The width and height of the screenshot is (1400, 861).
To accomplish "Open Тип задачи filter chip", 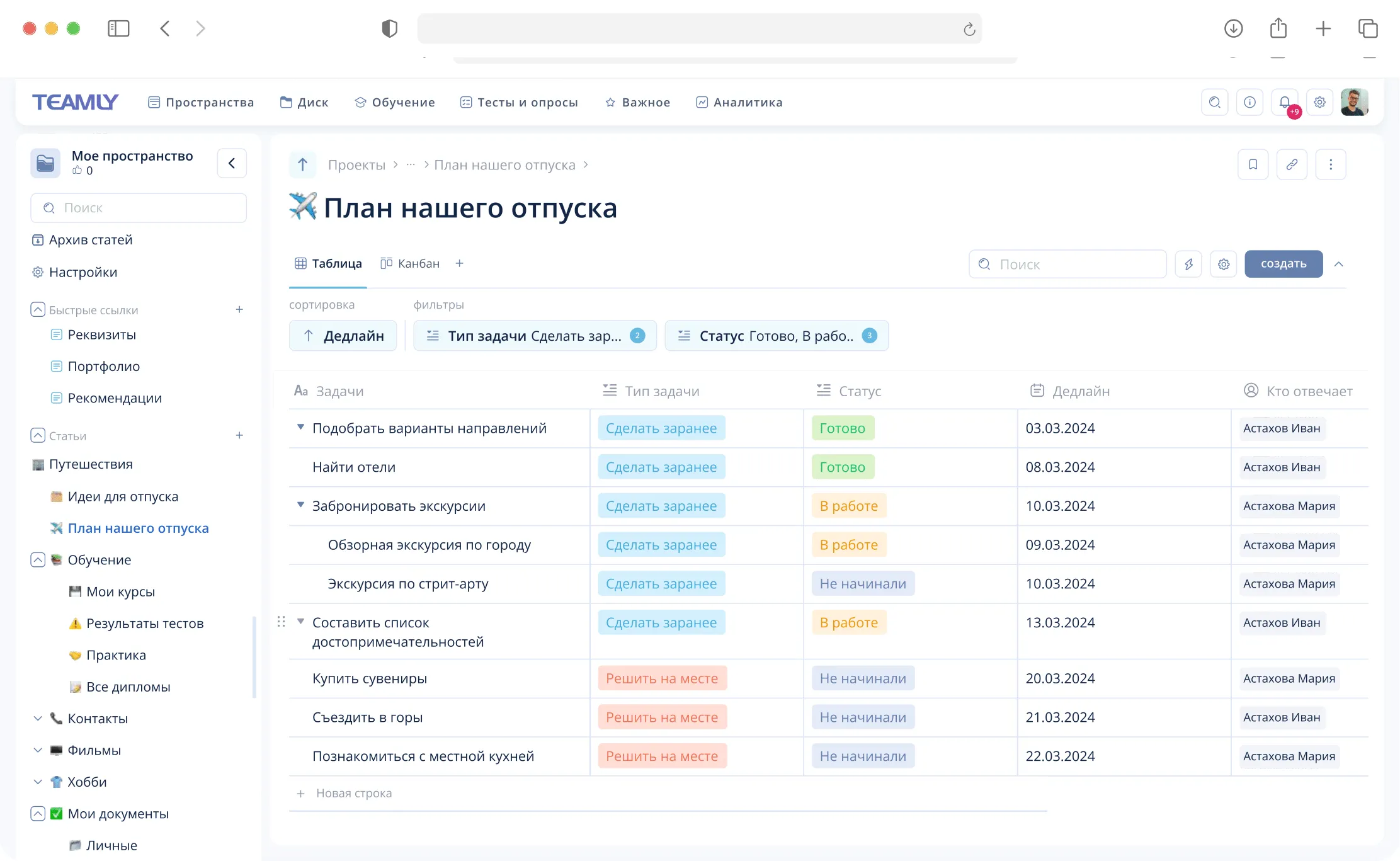I will tap(535, 336).
